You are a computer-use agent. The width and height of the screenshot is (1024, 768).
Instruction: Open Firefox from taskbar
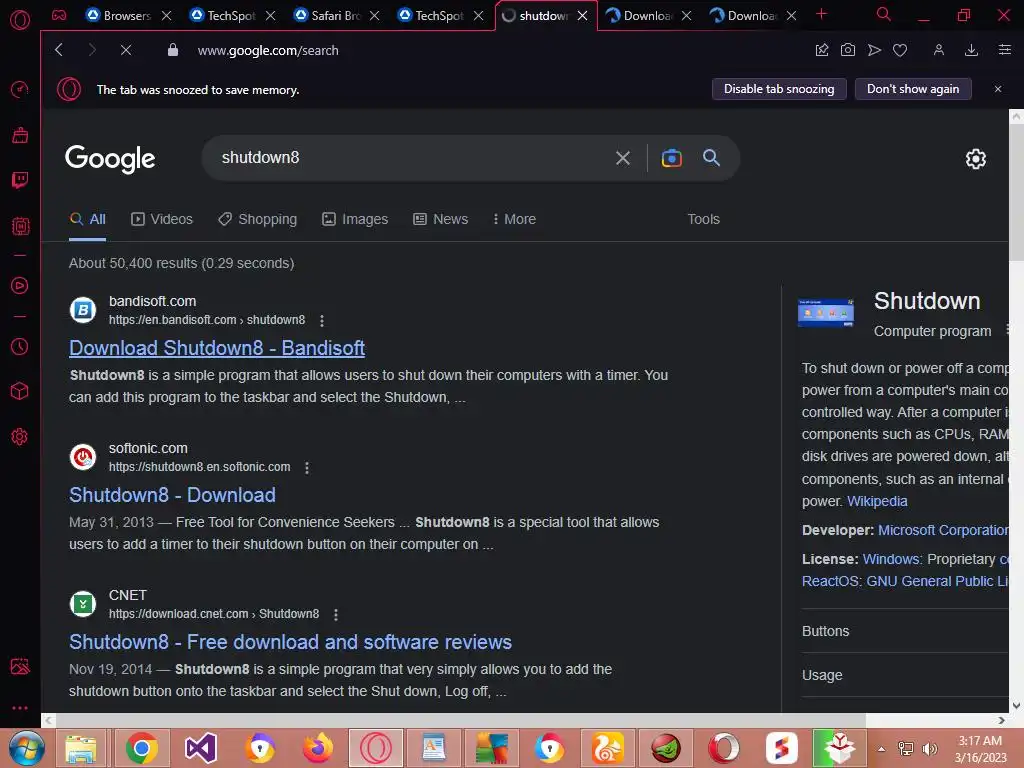[x=318, y=748]
